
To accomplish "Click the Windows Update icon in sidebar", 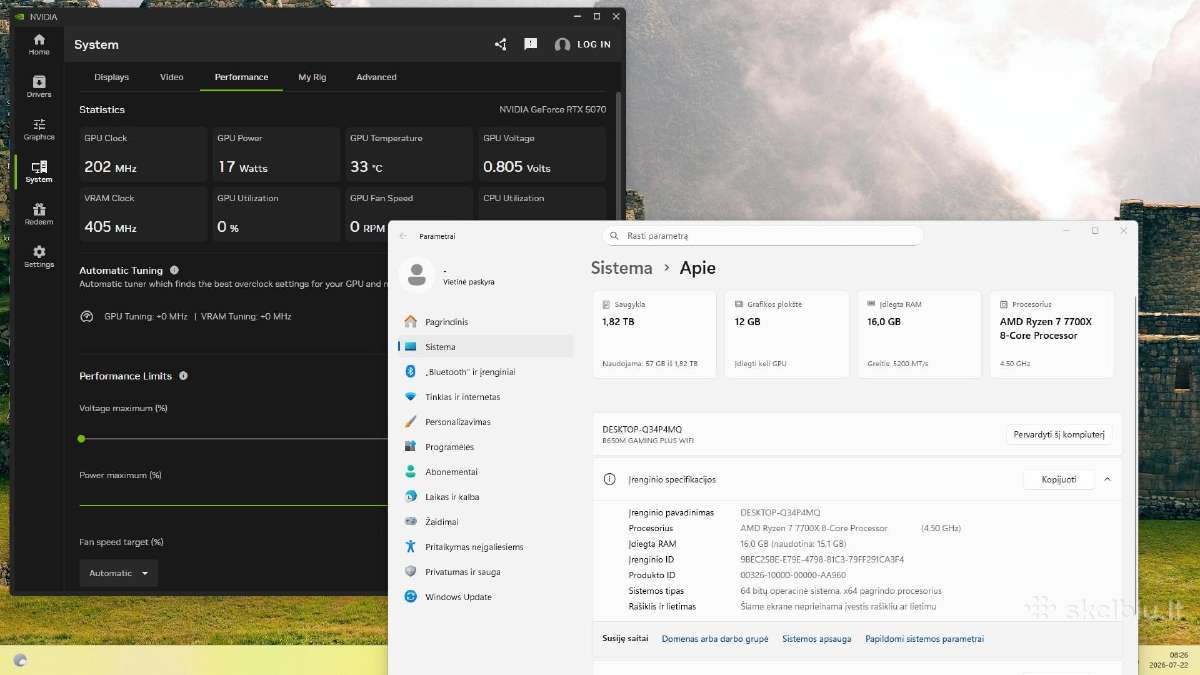I will (410, 597).
